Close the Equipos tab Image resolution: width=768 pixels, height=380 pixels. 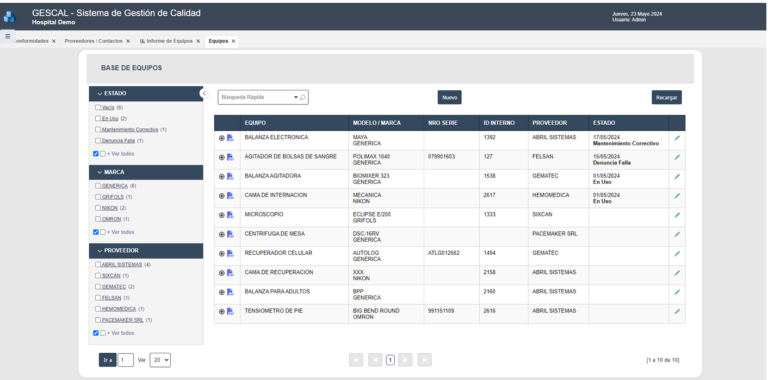pyautogui.click(x=234, y=42)
